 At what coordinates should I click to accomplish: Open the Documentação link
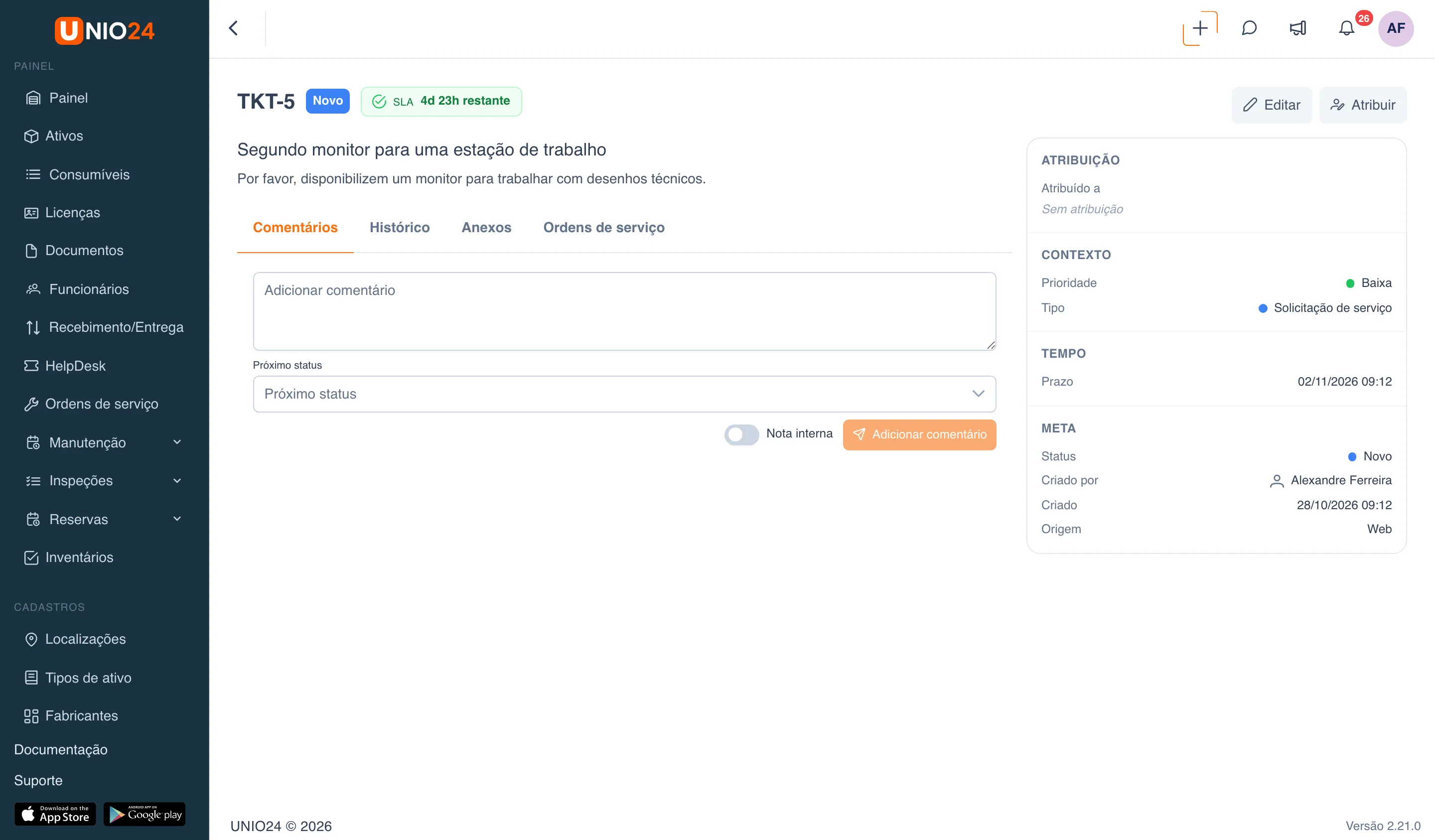coord(61,749)
